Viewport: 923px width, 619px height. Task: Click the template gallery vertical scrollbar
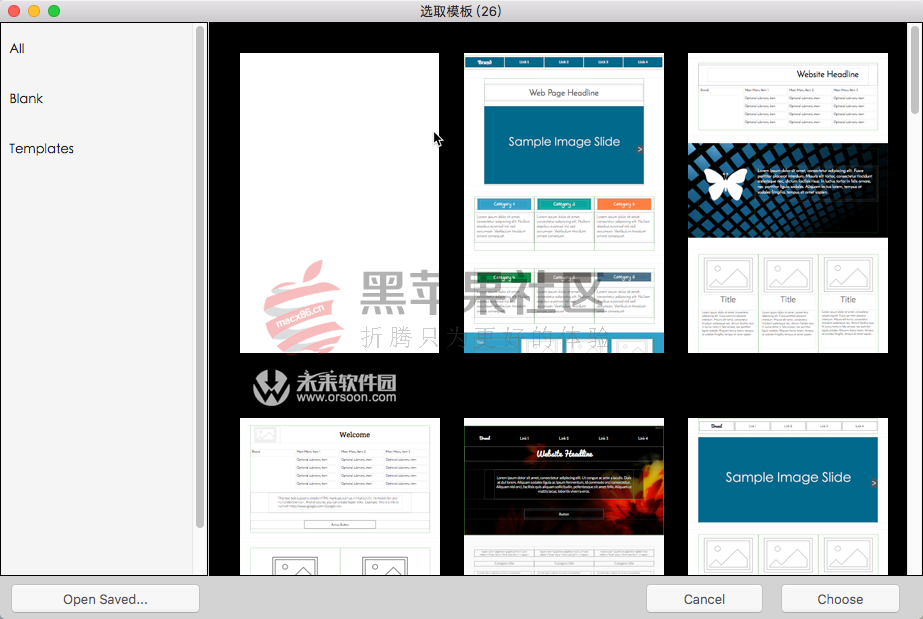[x=915, y=69]
